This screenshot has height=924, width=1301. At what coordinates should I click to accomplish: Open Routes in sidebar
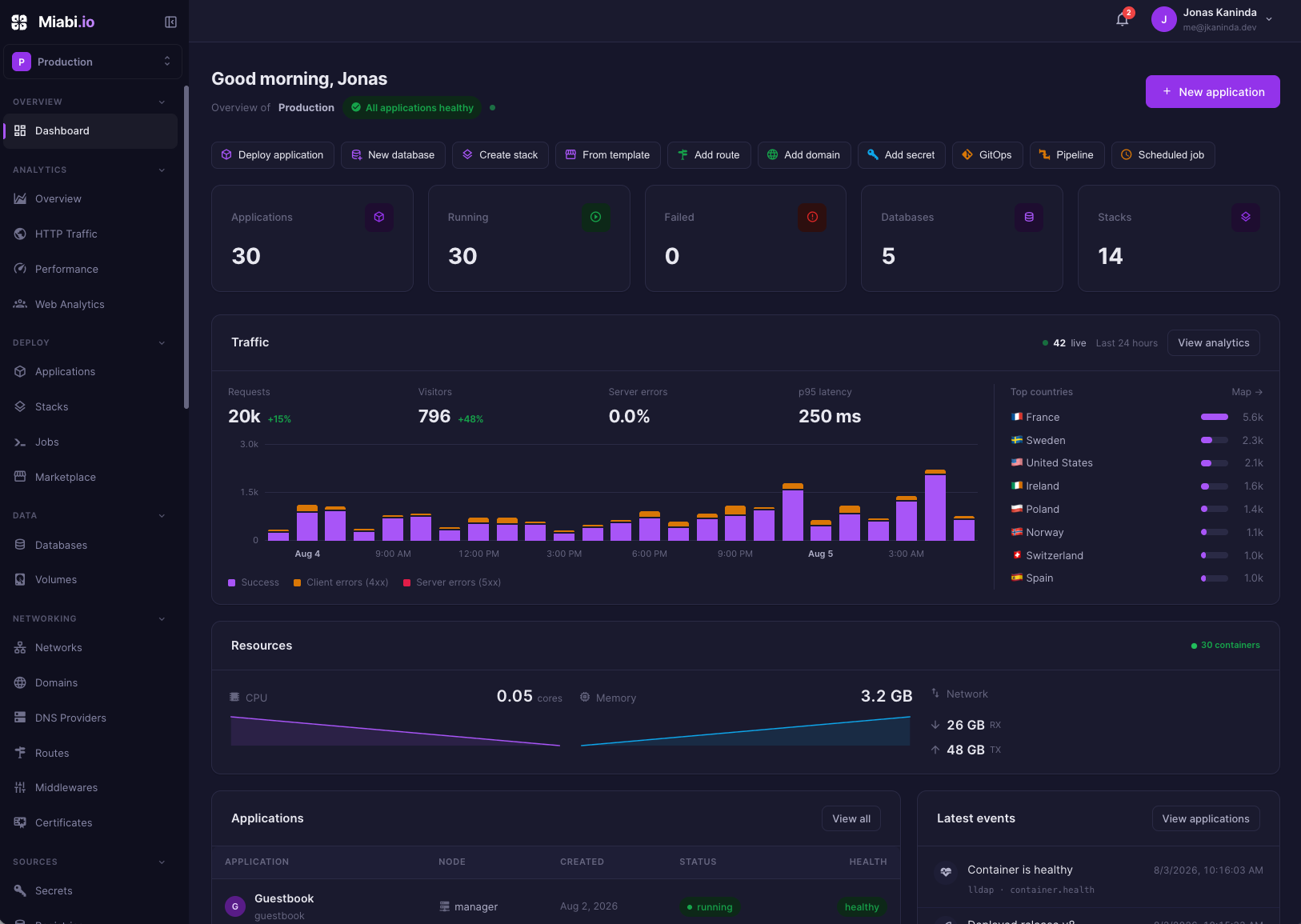(x=90, y=753)
